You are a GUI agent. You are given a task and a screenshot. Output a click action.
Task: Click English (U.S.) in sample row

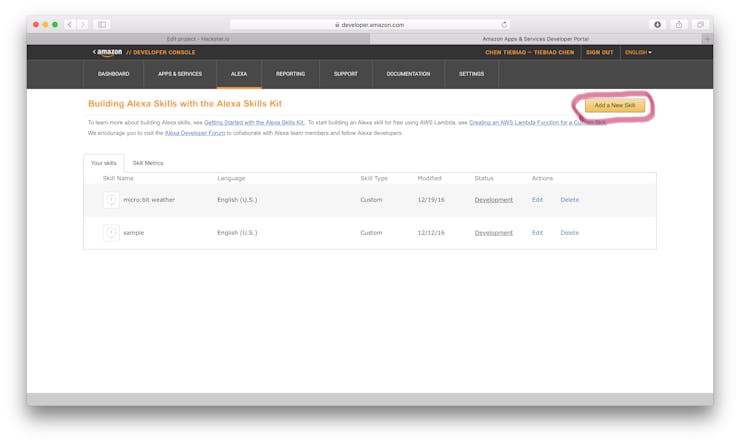pyautogui.click(x=237, y=233)
